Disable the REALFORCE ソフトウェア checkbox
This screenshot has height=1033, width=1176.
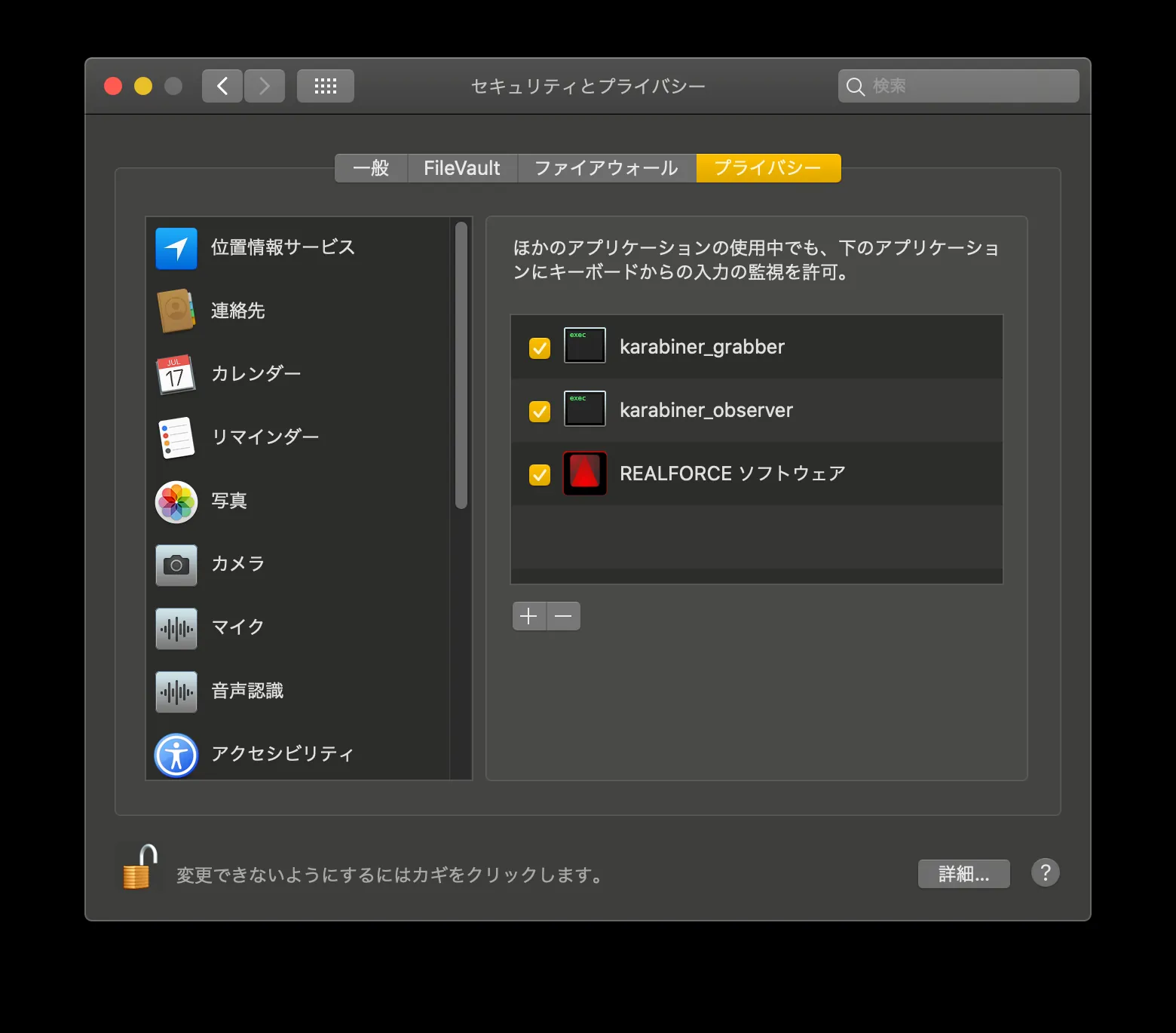coord(540,475)
